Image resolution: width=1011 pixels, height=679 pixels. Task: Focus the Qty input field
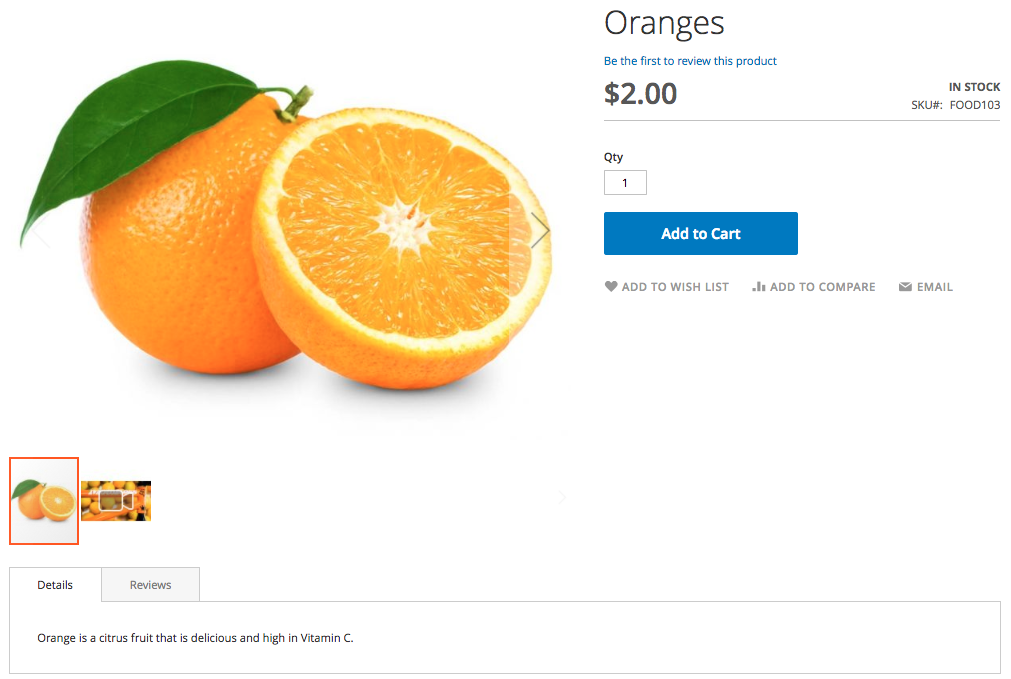[x=625, y=183]
